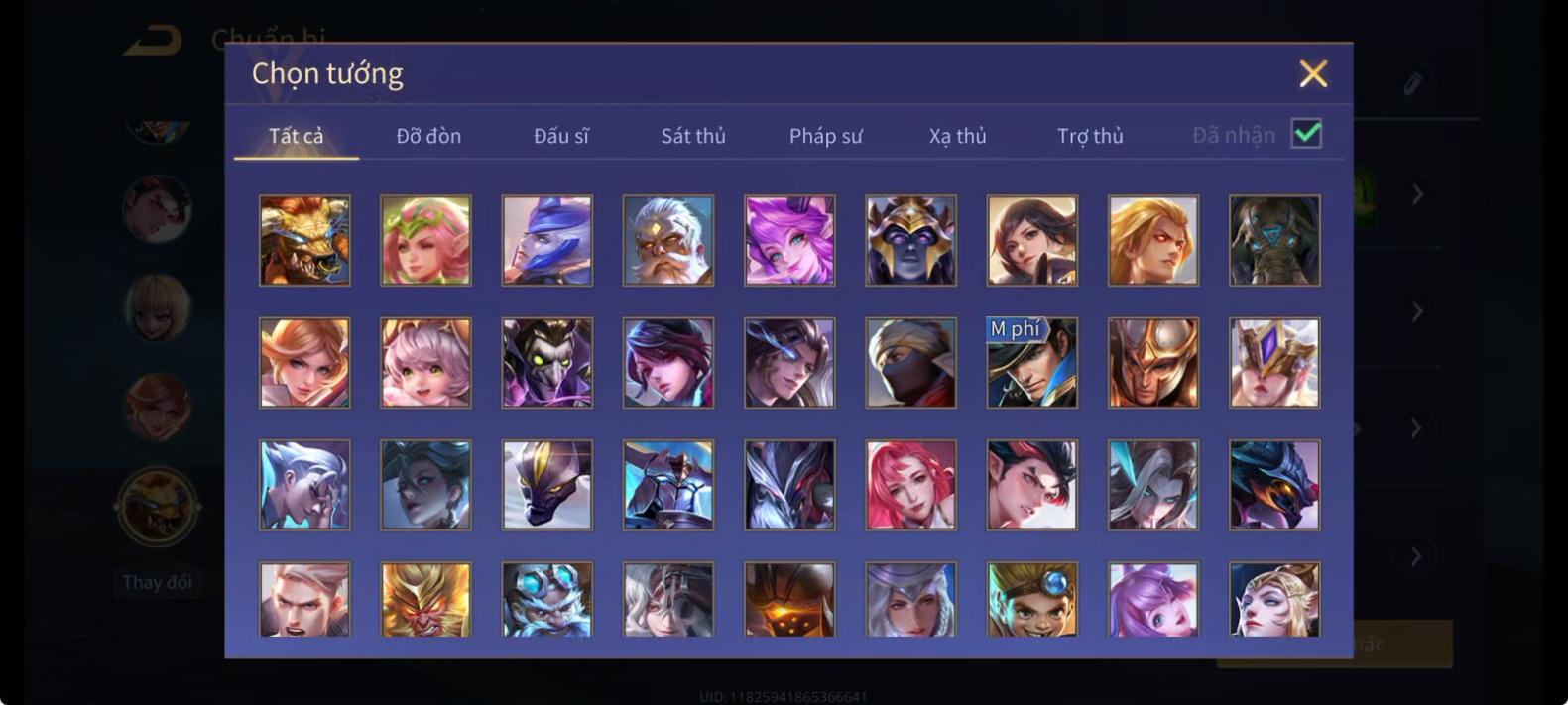Viewport: 1568px width, 705px height.
Task: Pick the purple-haired fairy hero portrait
Action: click(x=789, y=240)
